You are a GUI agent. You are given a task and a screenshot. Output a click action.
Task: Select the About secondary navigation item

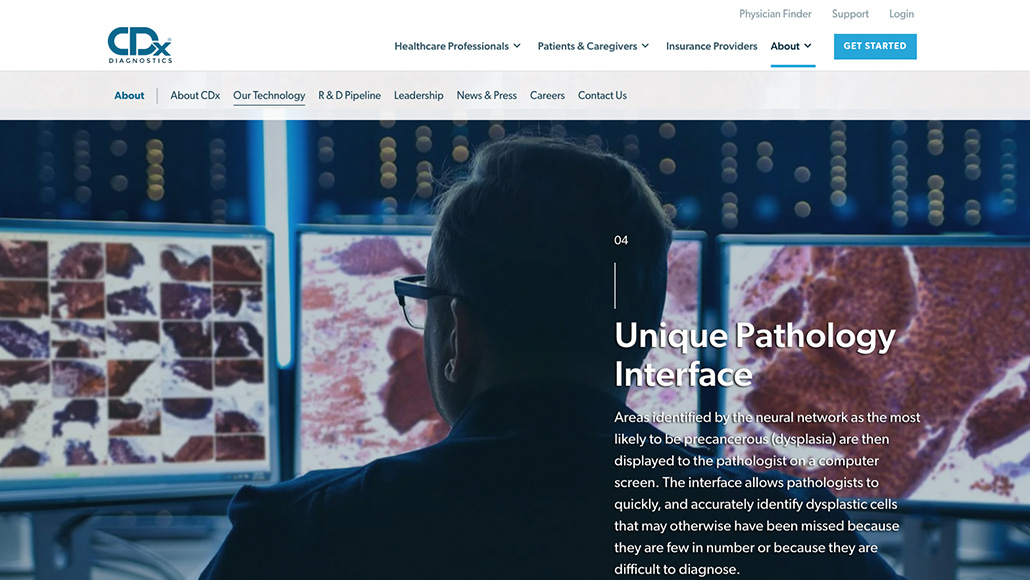[129, 95]
